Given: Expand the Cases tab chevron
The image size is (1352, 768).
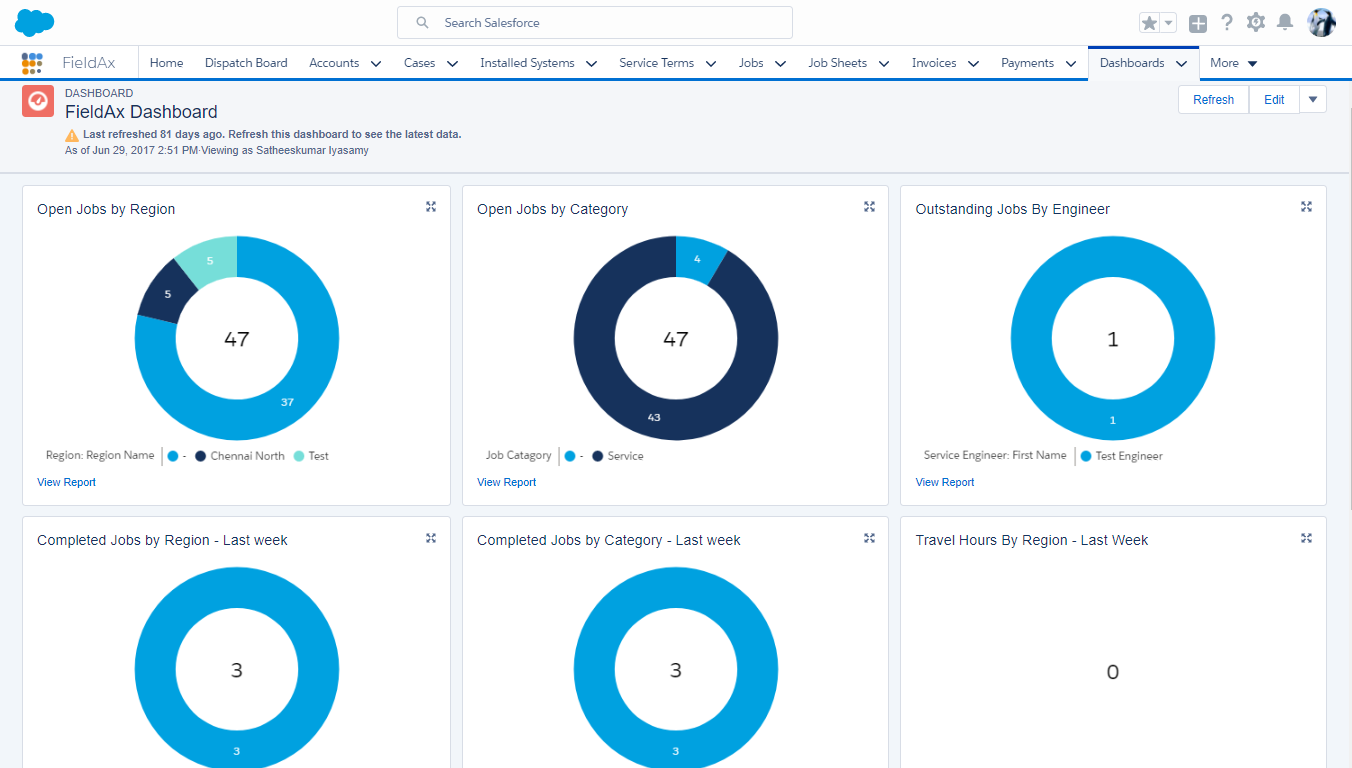Looking at the screenshot, I should [x=452, y=64].
